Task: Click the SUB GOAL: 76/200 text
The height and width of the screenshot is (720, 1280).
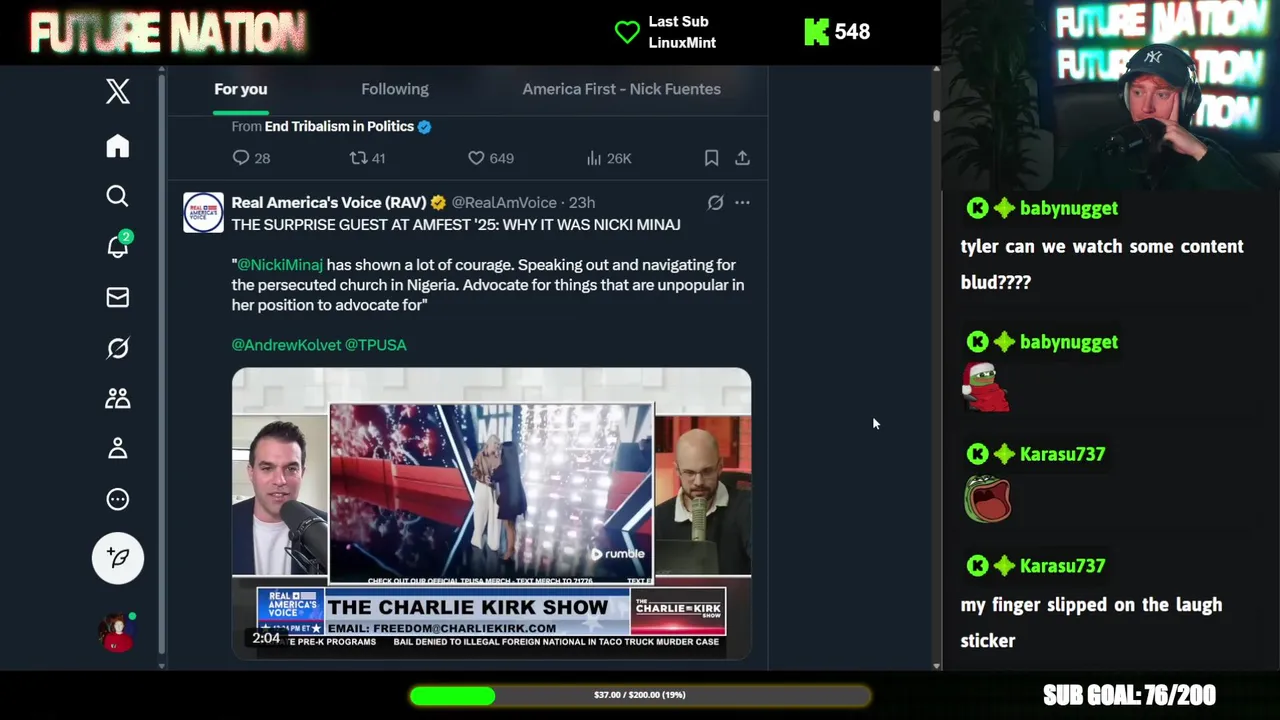Action: 1129,695
